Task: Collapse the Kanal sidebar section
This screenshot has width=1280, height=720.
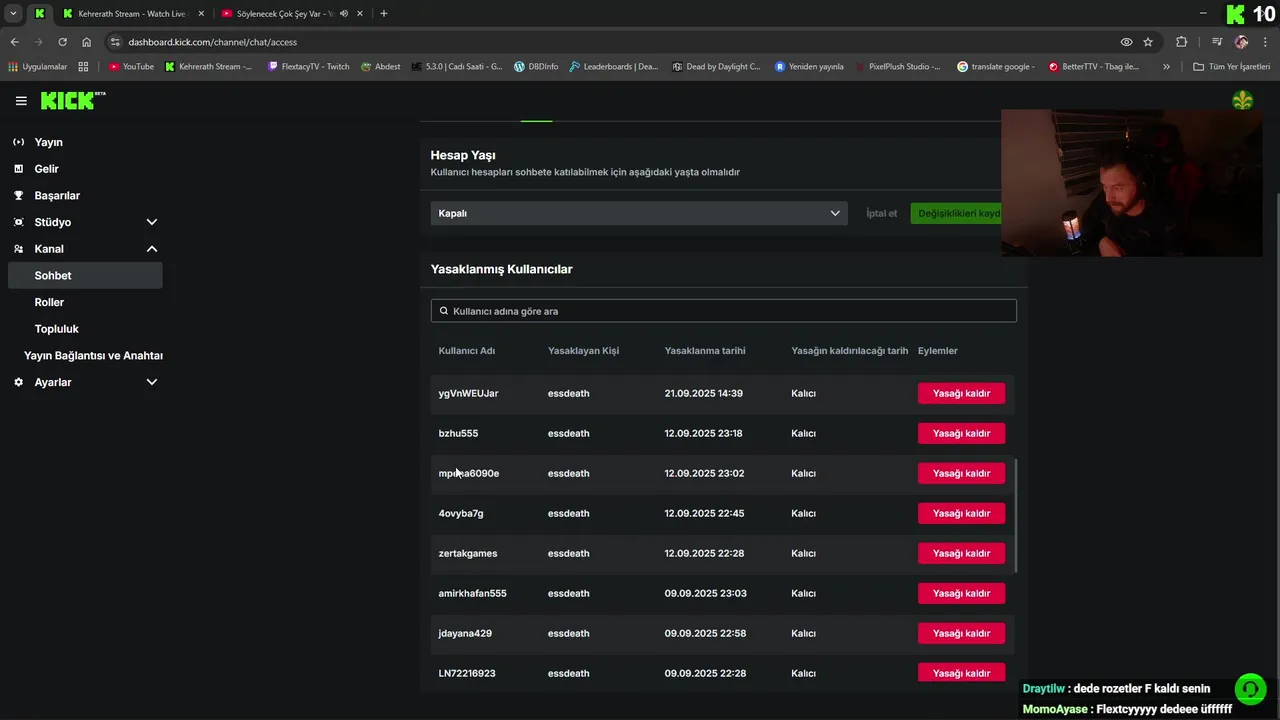Action: coord(151,249)
